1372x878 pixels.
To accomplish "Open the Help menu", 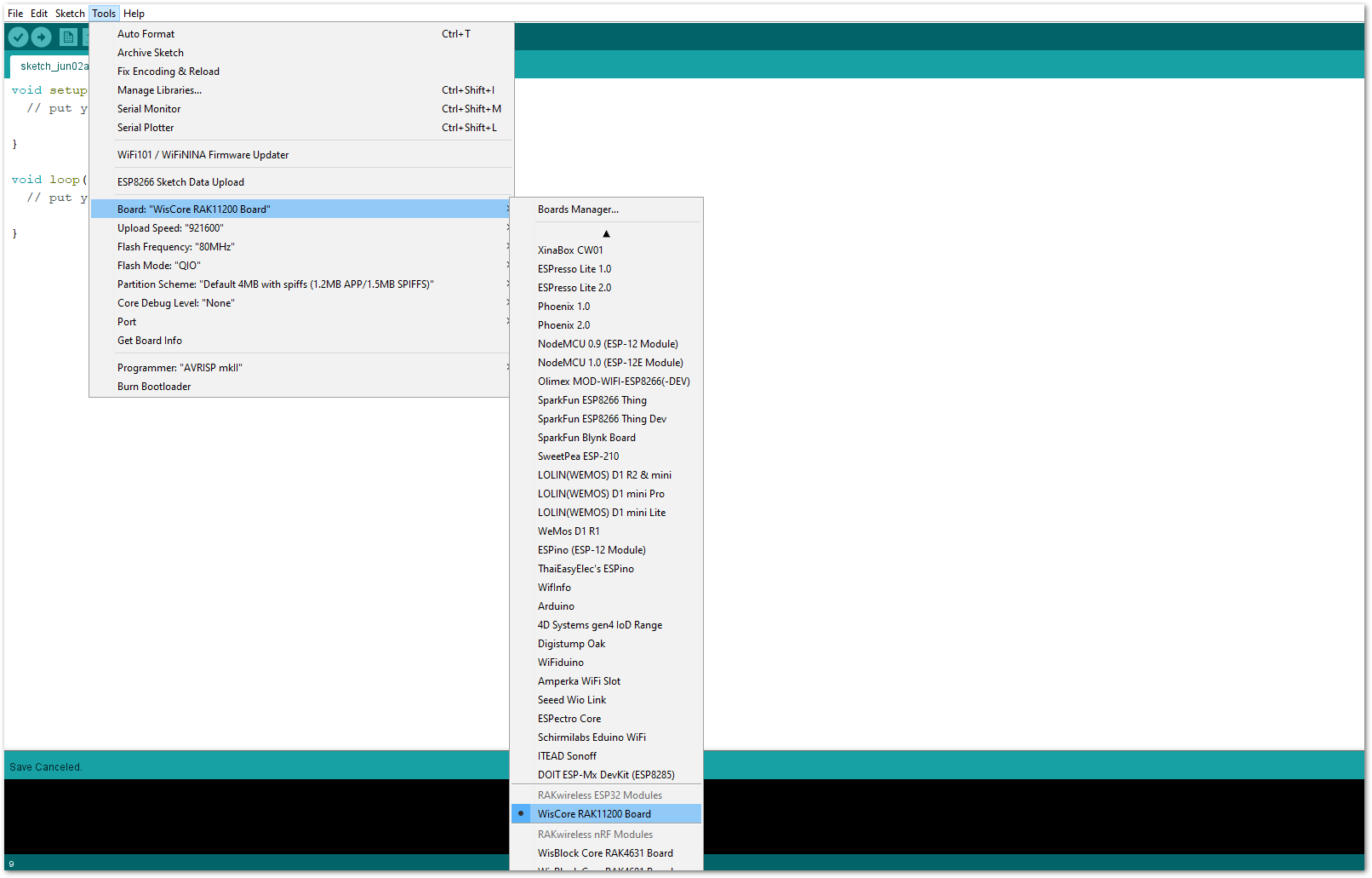I will pyautogui.click(x=134, y=14).
